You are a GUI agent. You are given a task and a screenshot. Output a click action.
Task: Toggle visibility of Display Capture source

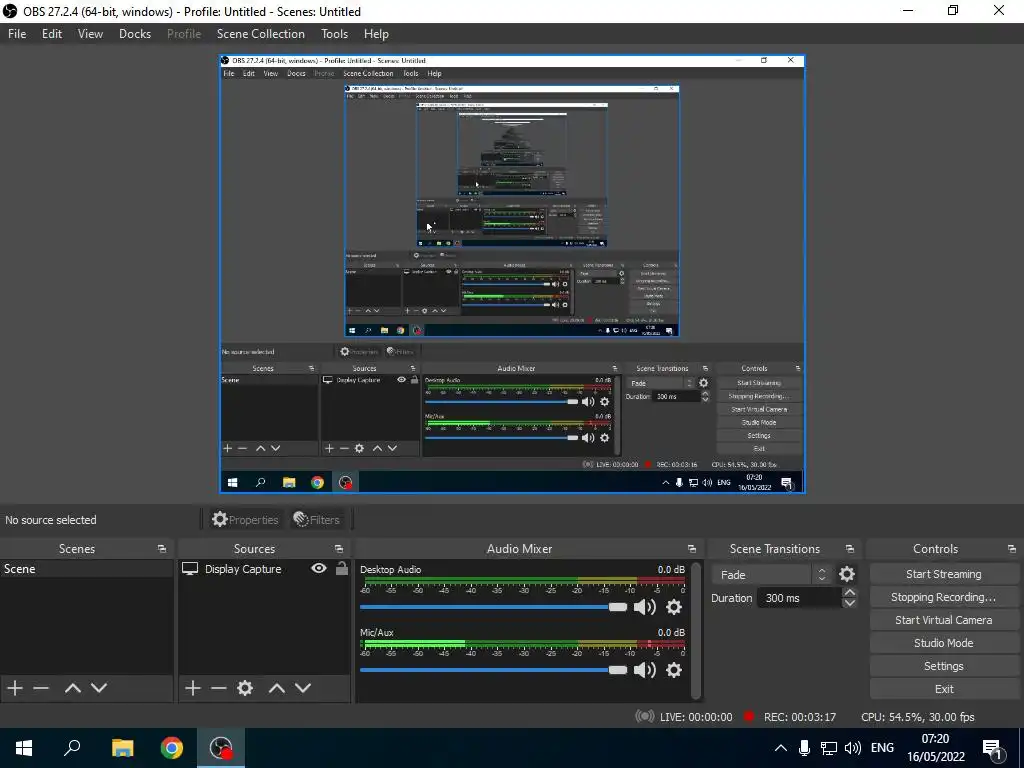319,569
